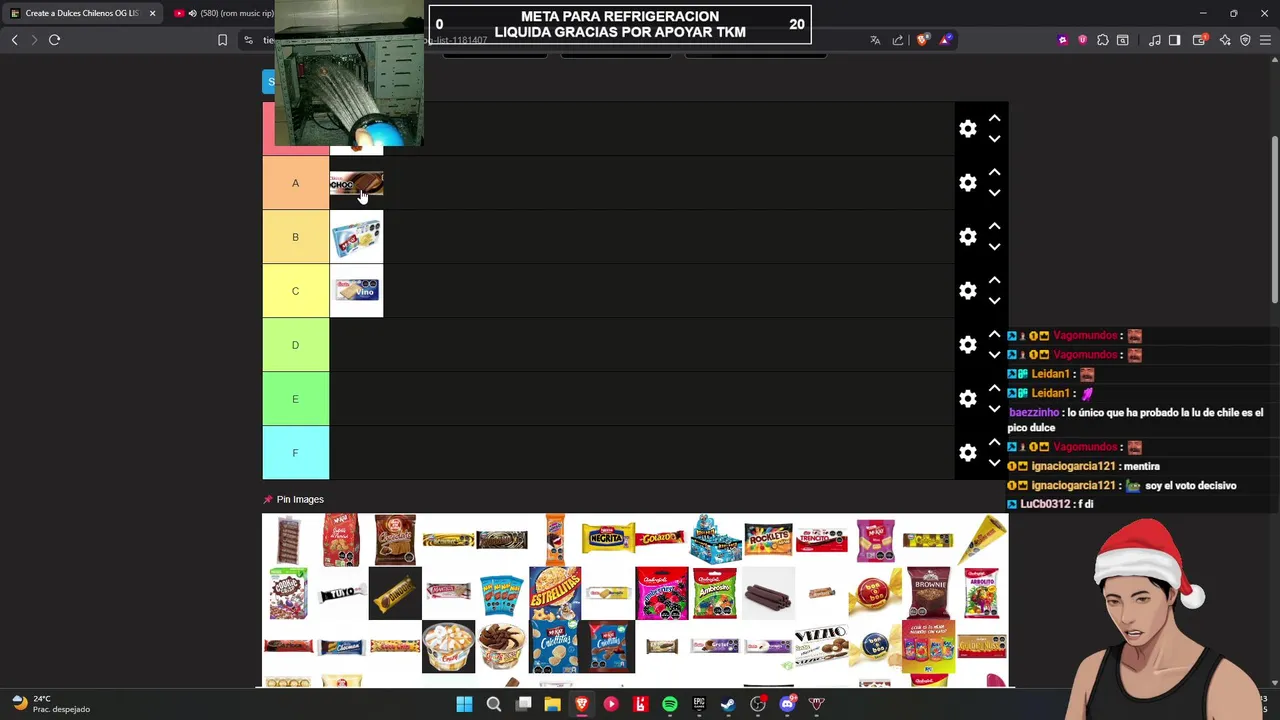Select the candy item placed in tier B
Screen dimensions: 1280x720
[x=356, y=237]
